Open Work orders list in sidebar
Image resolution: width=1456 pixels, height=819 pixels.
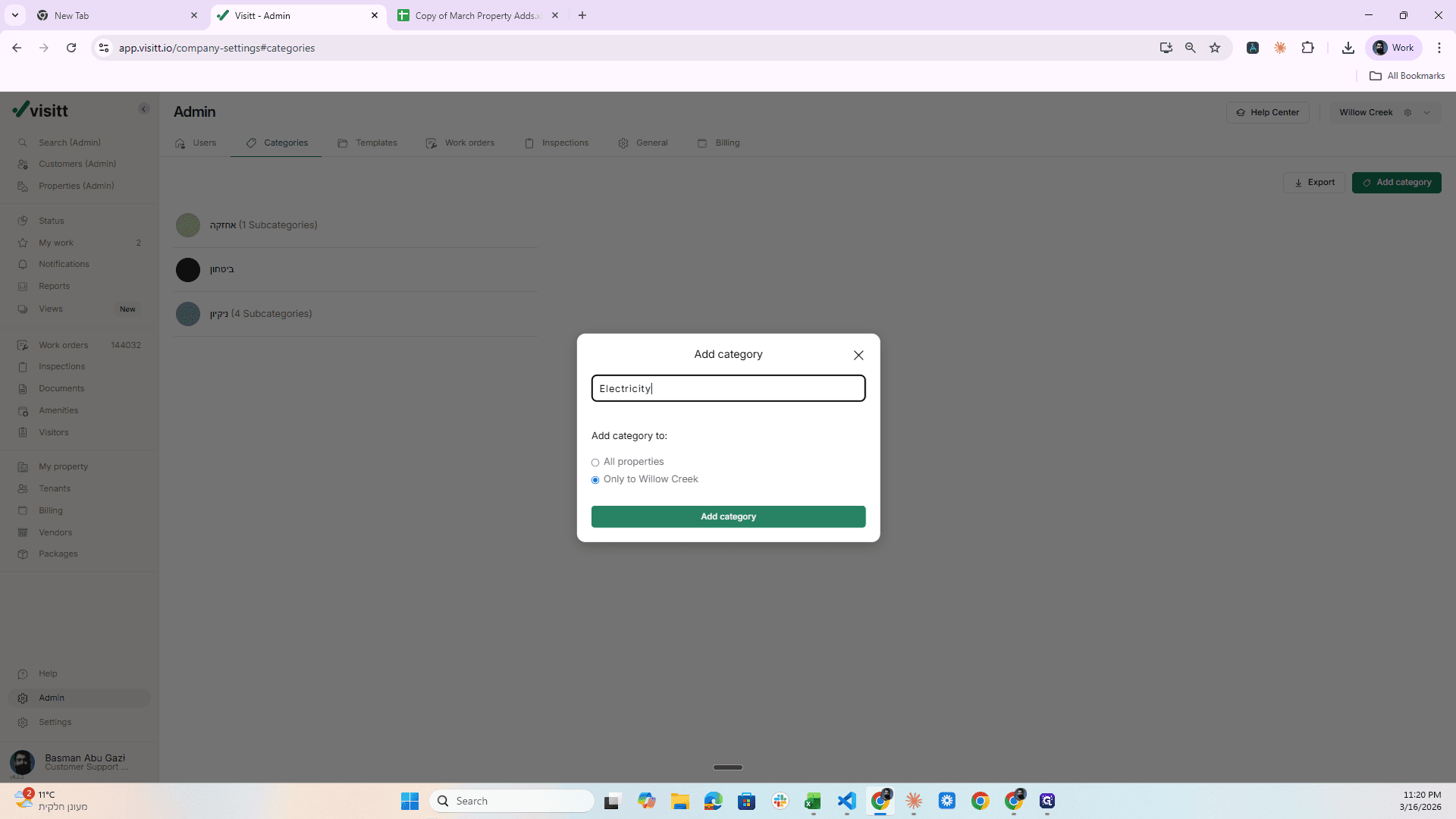[64, 345]
